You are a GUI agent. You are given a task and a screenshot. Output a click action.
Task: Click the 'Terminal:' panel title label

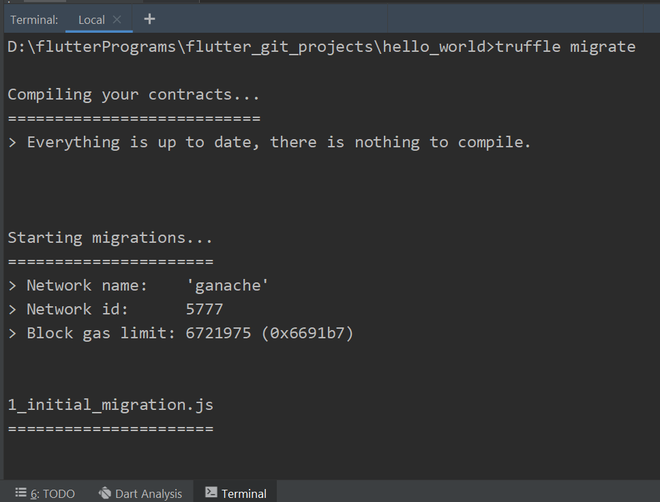point(35,19)
